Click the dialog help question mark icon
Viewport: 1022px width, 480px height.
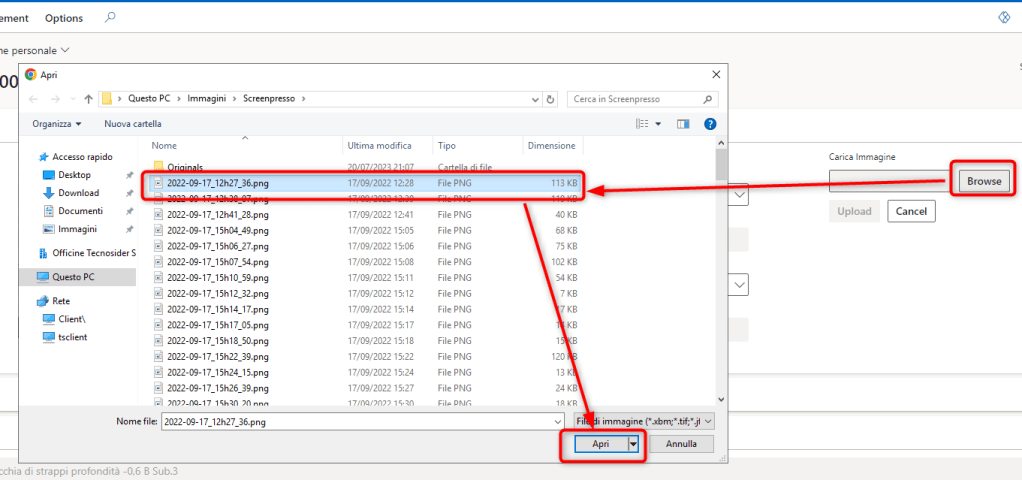[x=710, y=124]
